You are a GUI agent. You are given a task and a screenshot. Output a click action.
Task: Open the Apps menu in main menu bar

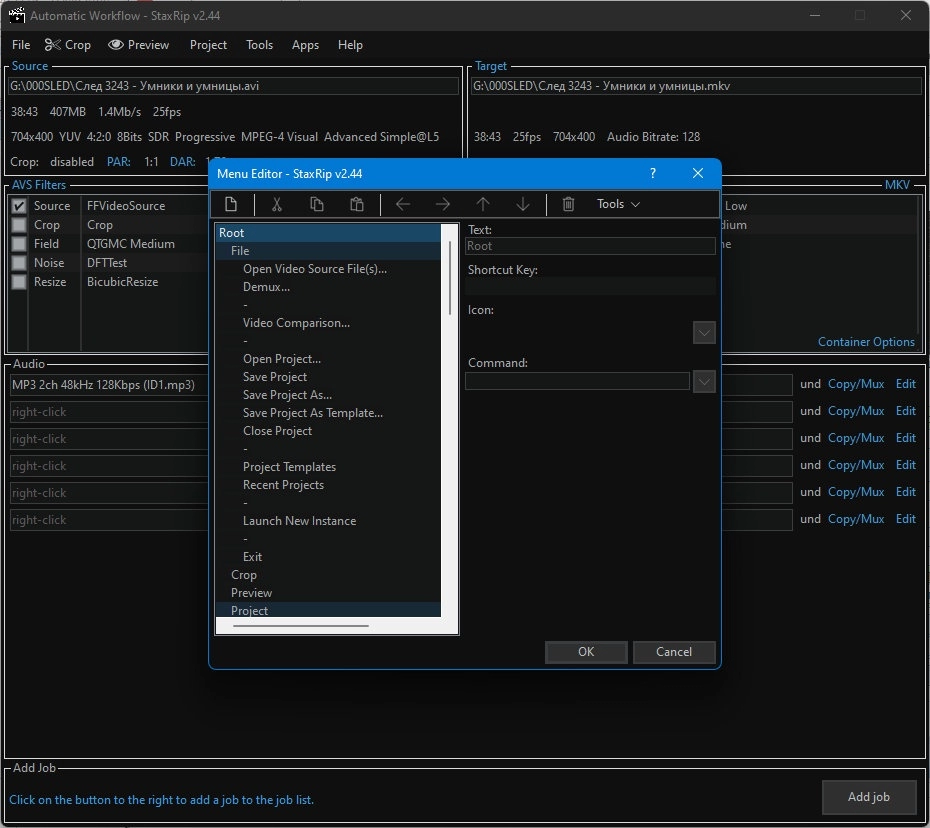pos(305,45)
